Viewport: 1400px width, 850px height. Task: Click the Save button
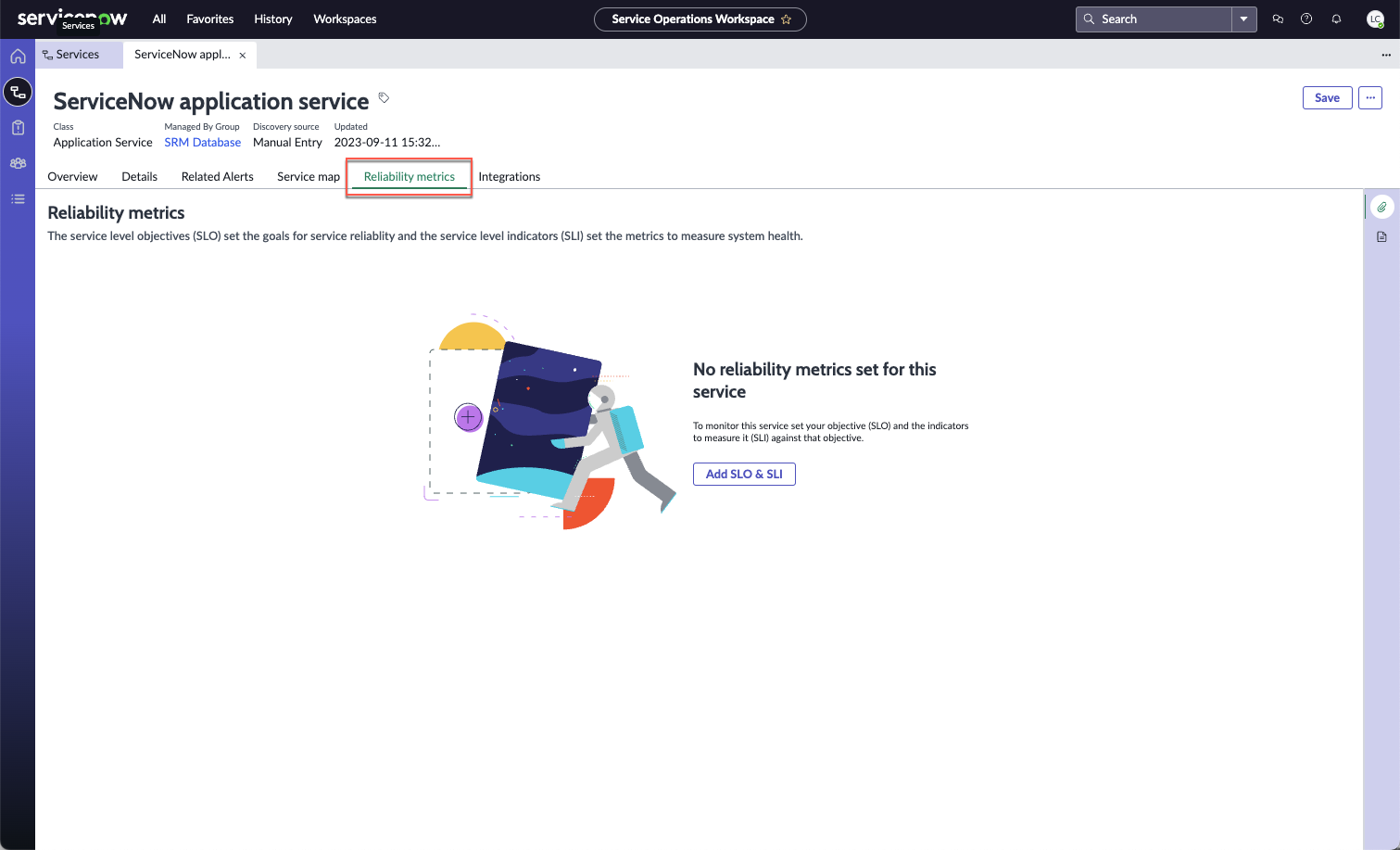click(x=1327, y=97)
